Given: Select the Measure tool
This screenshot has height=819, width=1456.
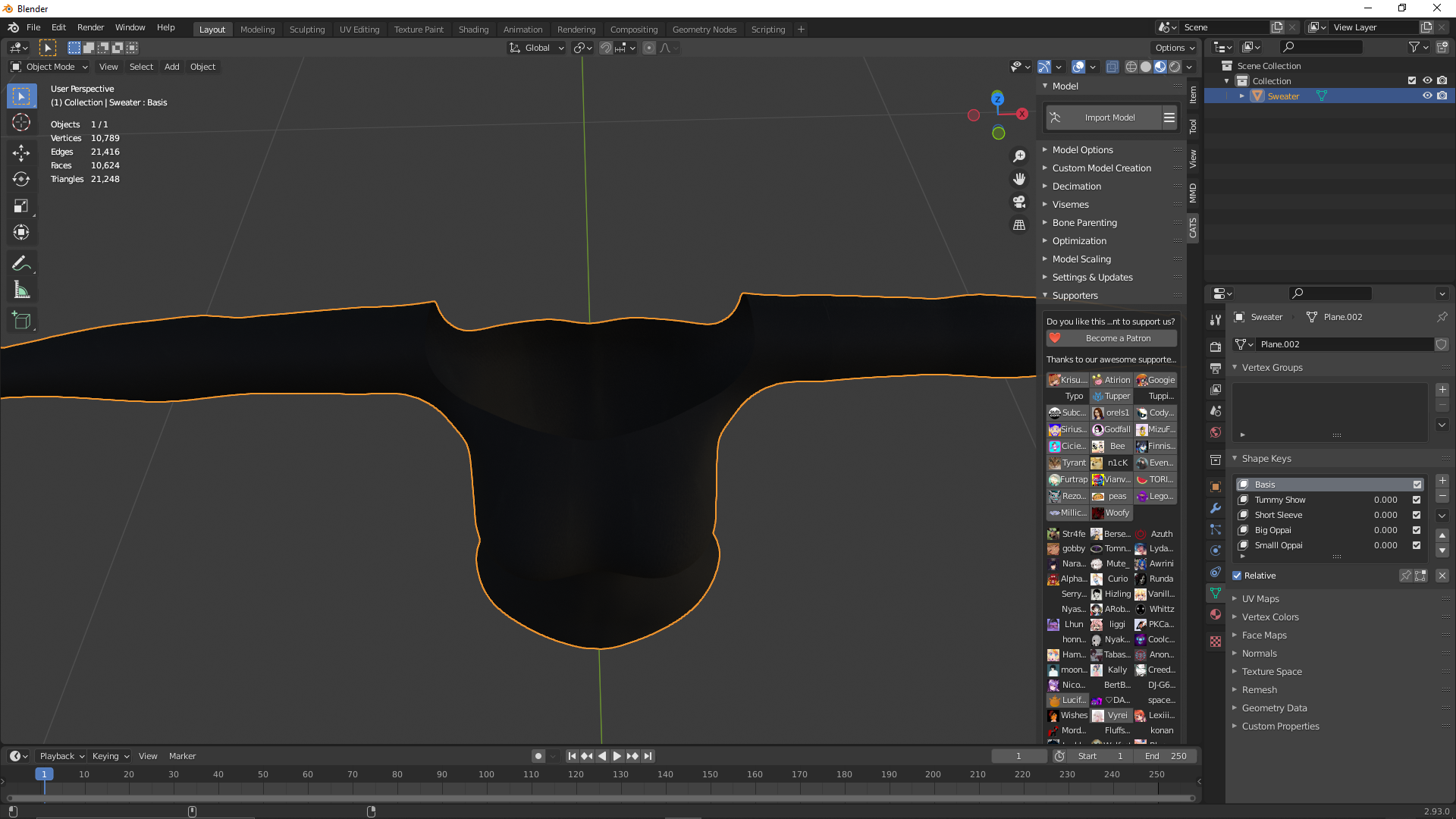Looking at the screenshot, I should [21, 290].
